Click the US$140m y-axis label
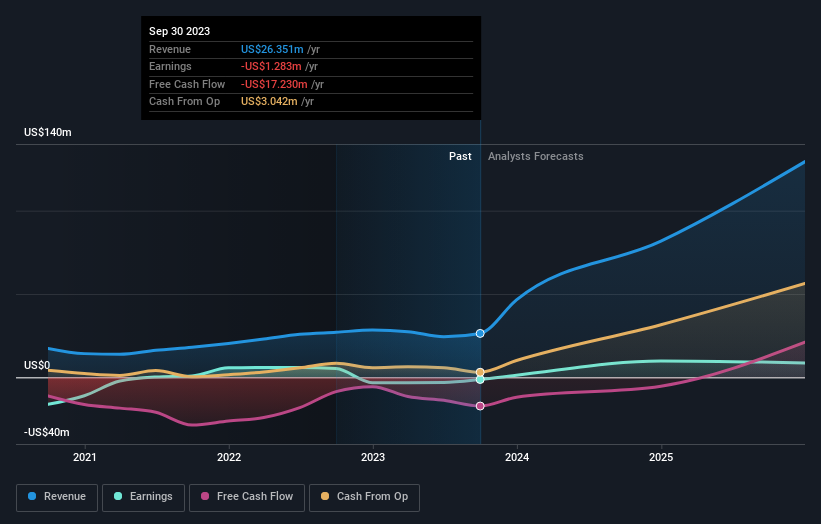The height and width of the screenshot is (524, 821). point(48,132)
